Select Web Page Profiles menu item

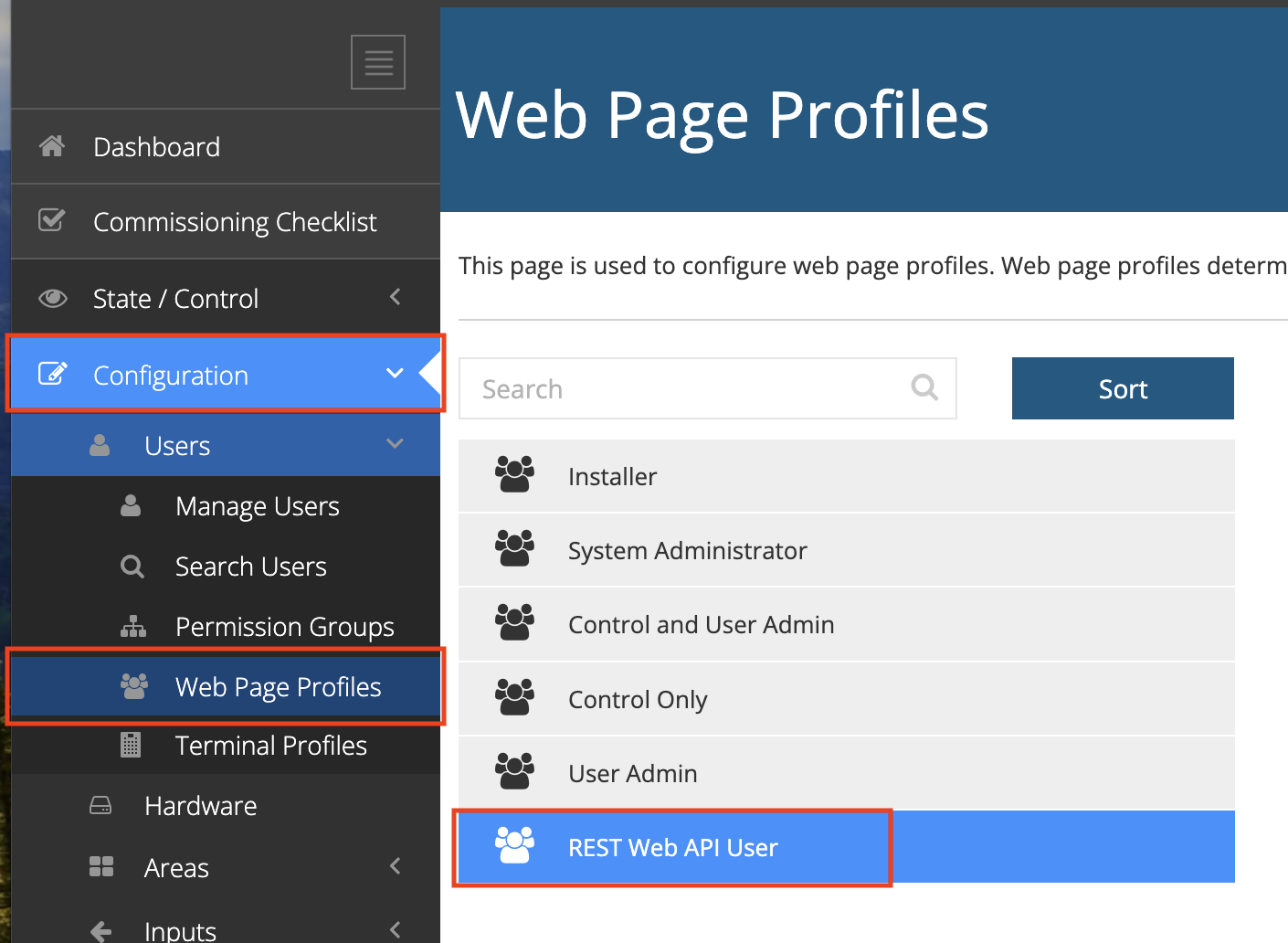pos(278,687)
